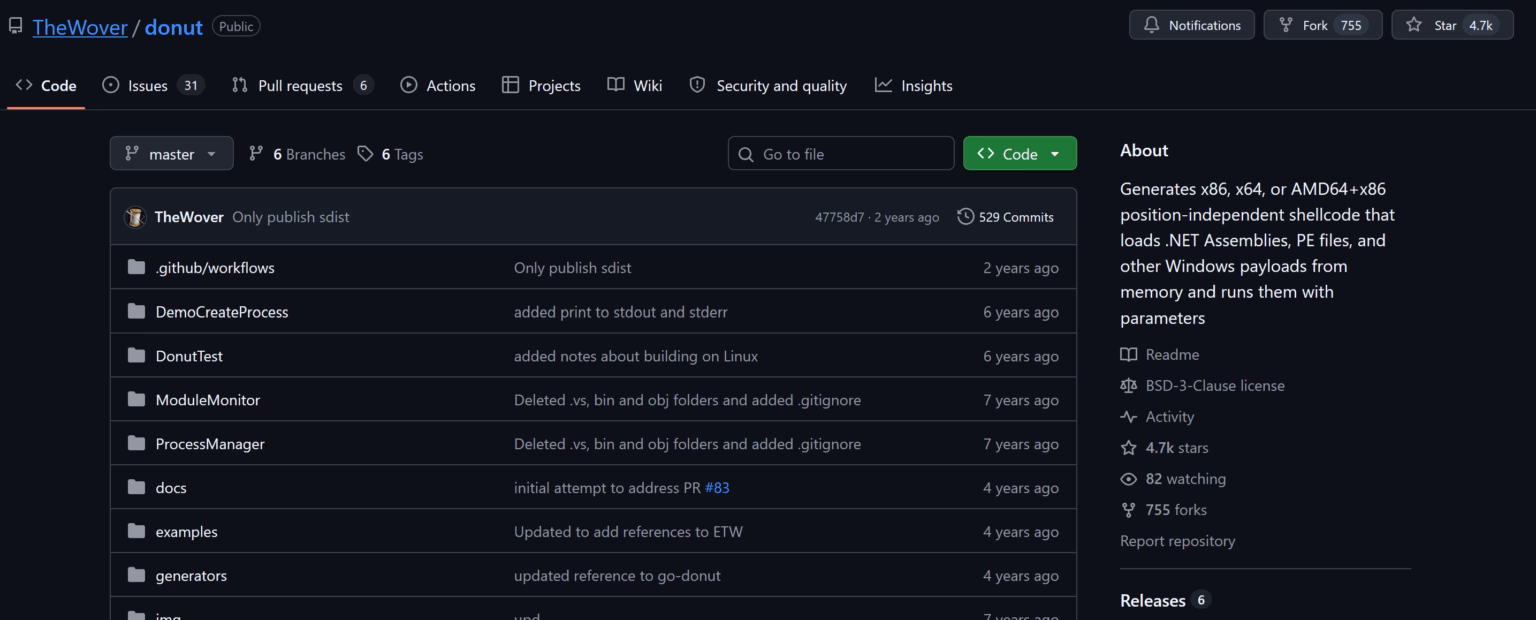This screenshot has width=1536, height=620.
Task: Open the docs folder
Action: (171, 488)
